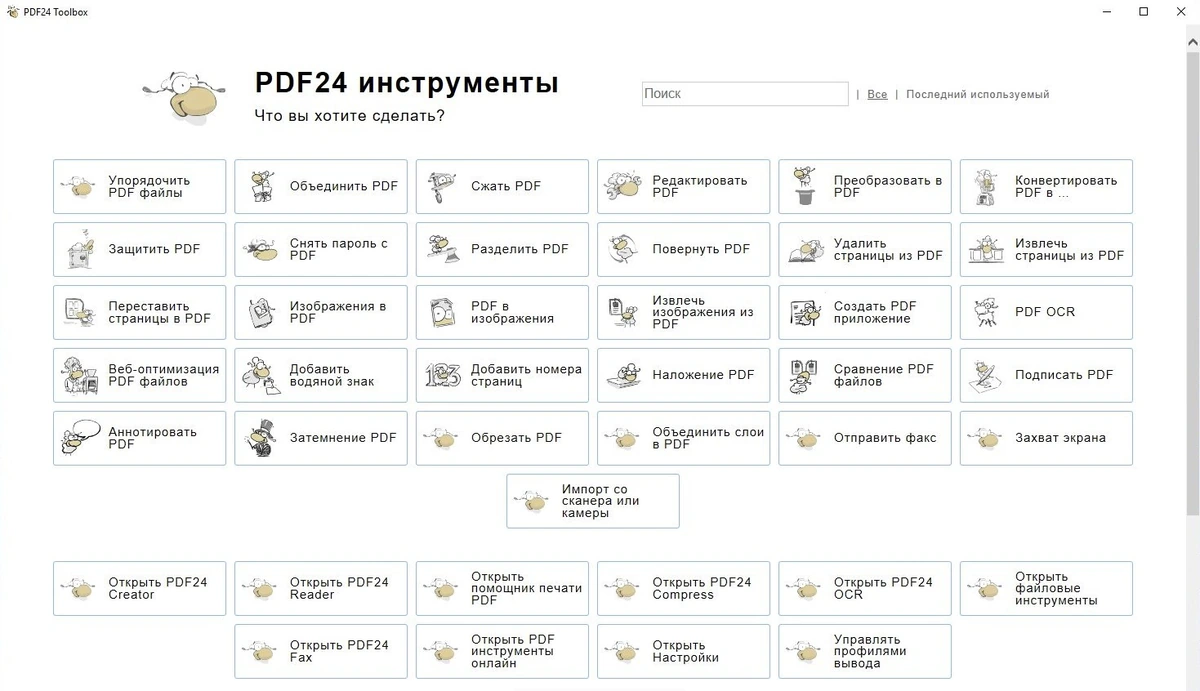Launch Открыть PDF24 Reader
This screenshot has height=691, width=1200.
(x=321, y=588)
